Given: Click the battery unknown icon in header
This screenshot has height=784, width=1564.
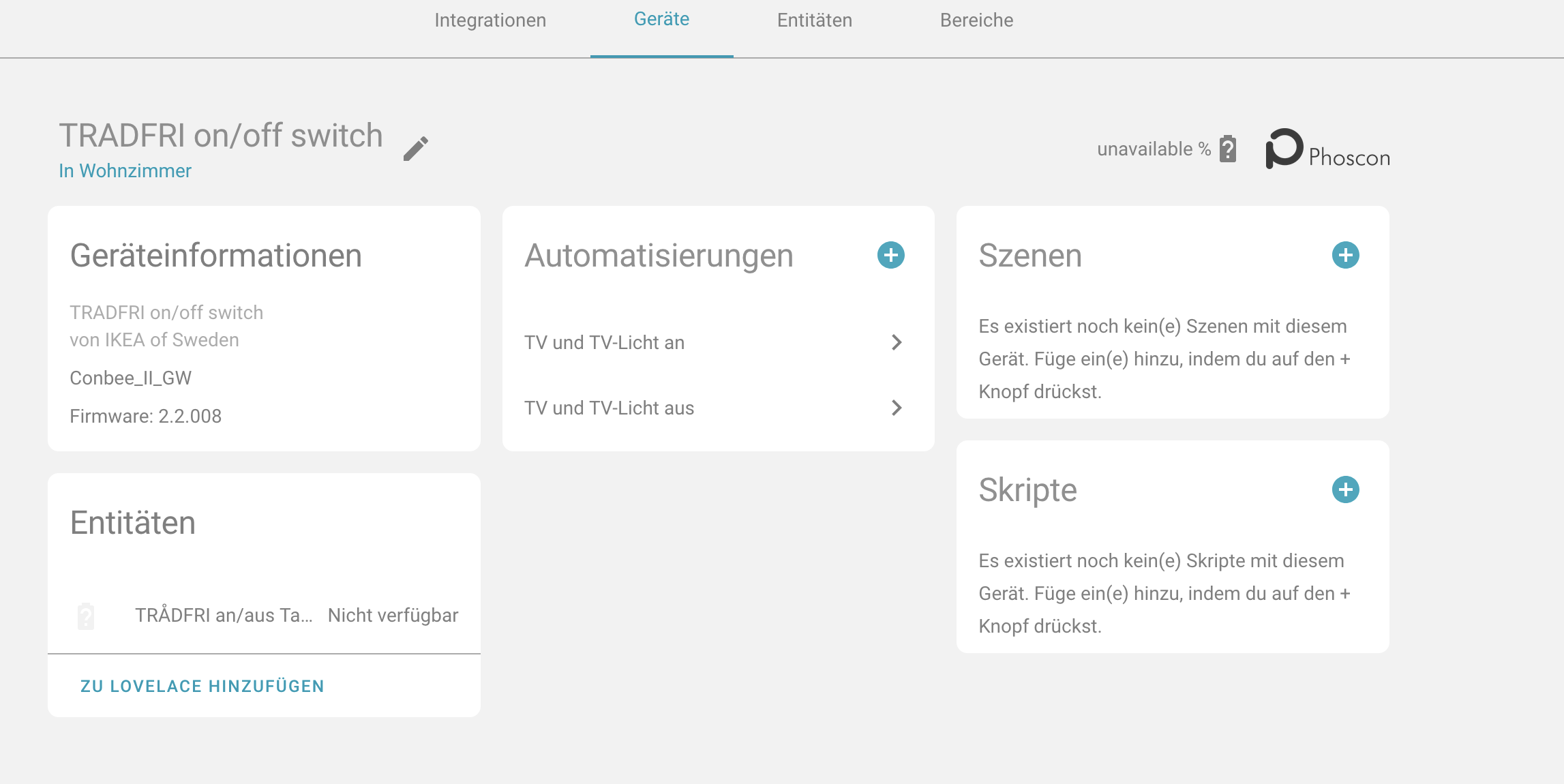Looking at the screenshot, I should [1228, 149].
